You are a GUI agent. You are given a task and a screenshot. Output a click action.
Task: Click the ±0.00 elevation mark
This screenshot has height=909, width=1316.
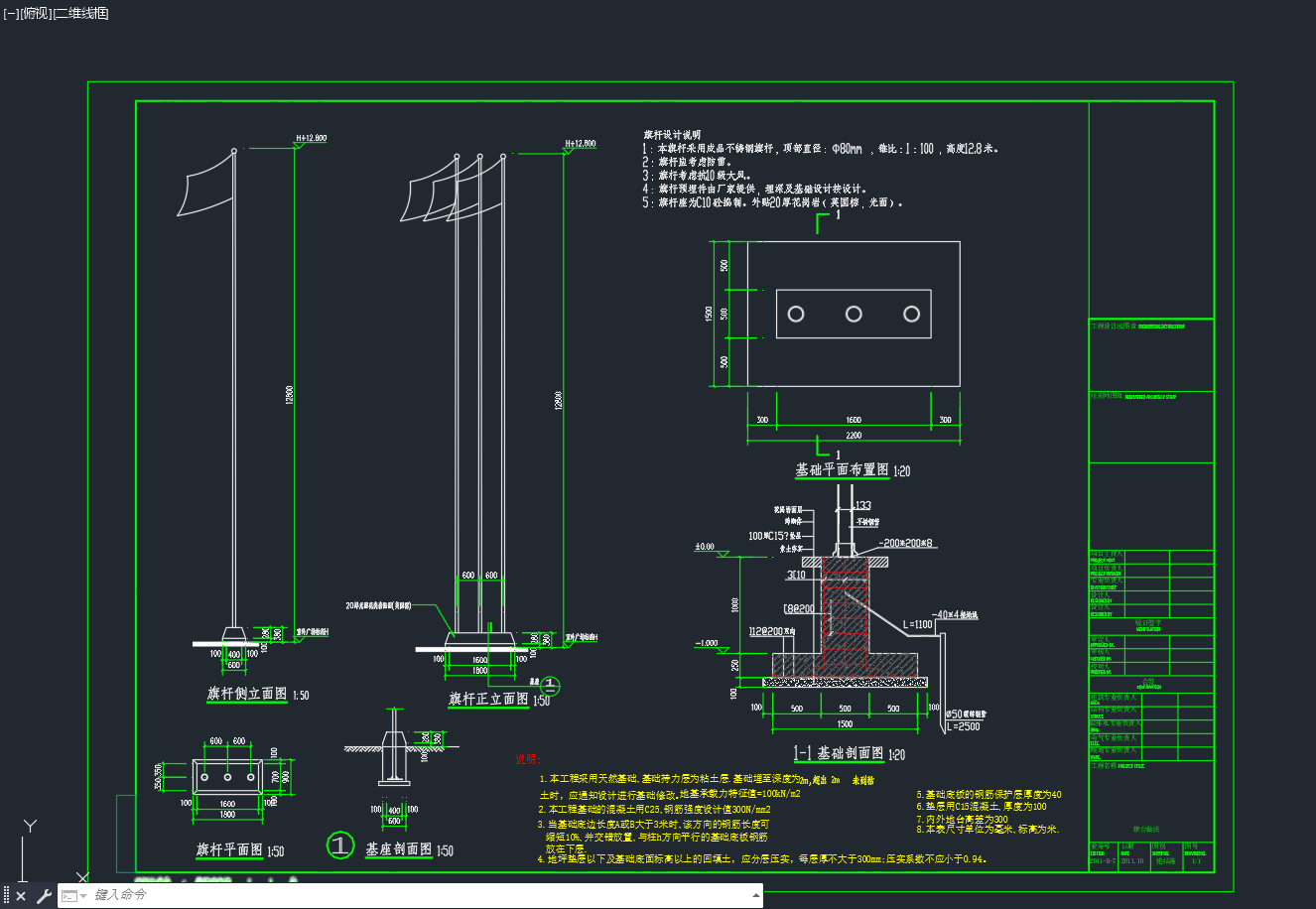pyautogui.click(x=705, y=547)
